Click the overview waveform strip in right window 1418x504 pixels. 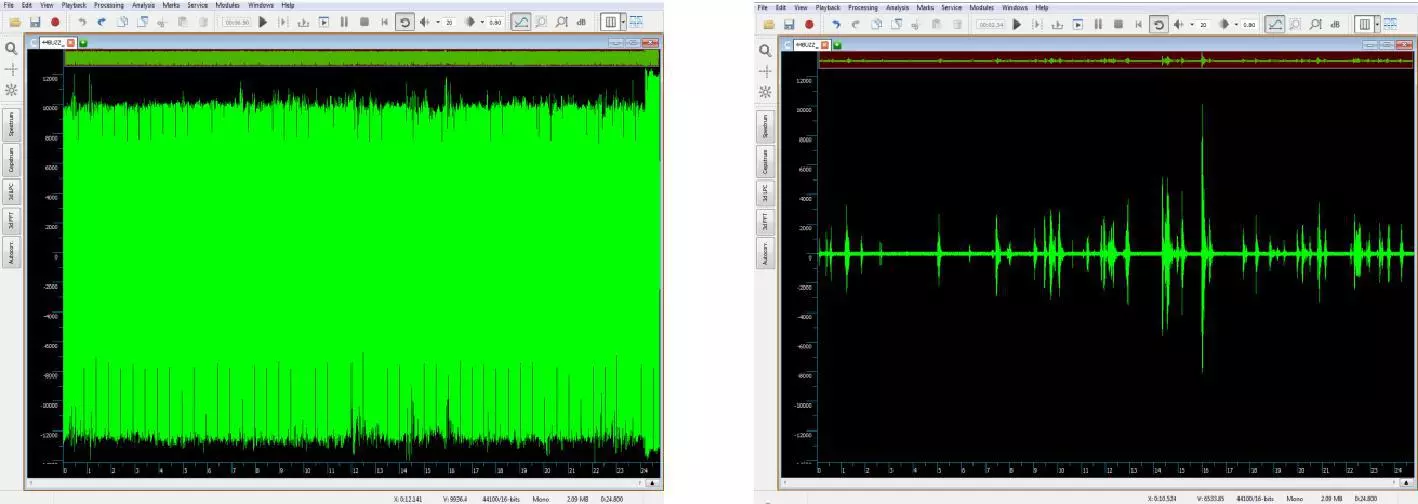pos(1115,61)
